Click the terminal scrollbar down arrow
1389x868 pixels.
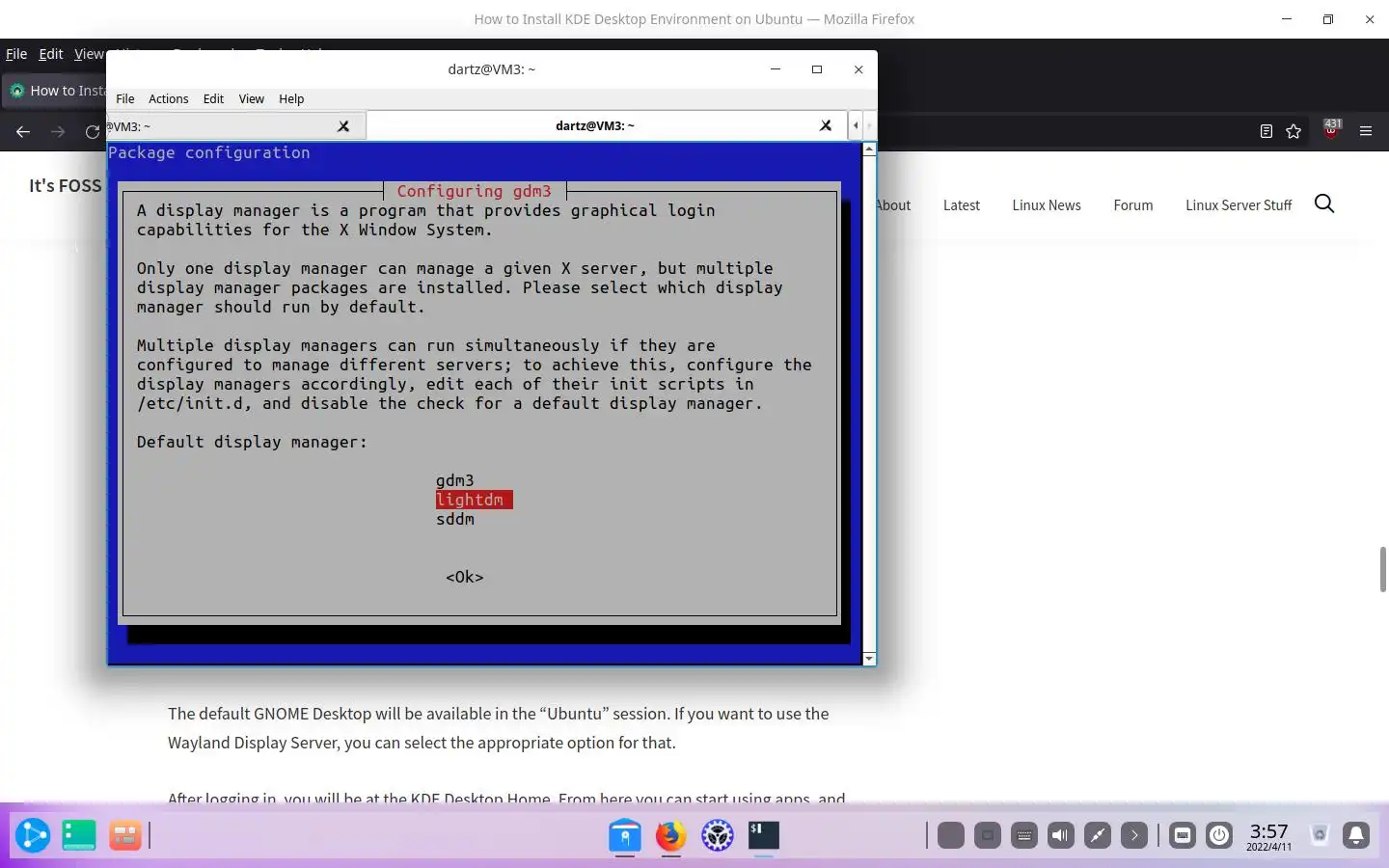tap(869, 659)
